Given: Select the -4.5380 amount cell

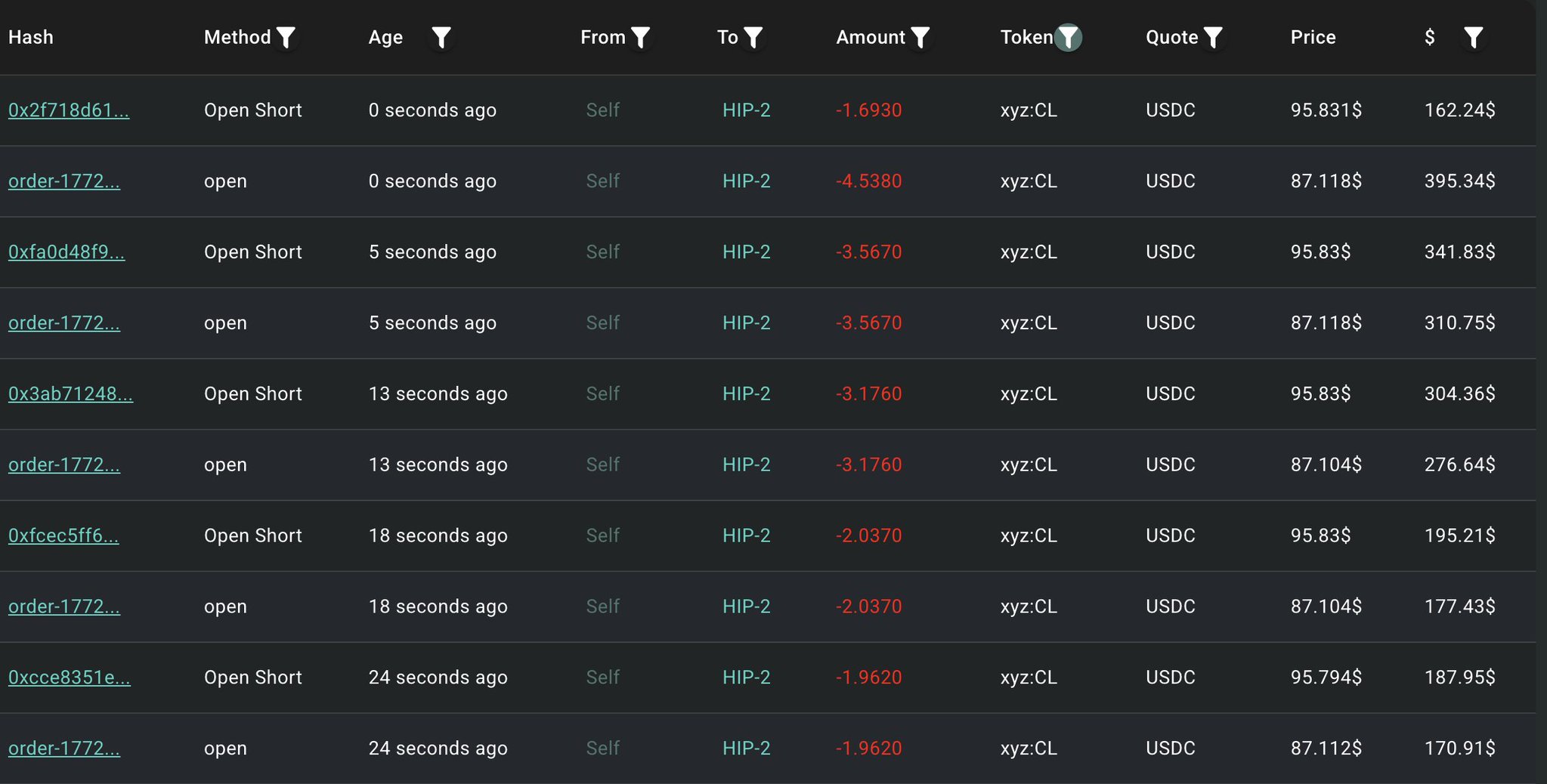Looking at the screenshot, I should [x=868, y=181].
